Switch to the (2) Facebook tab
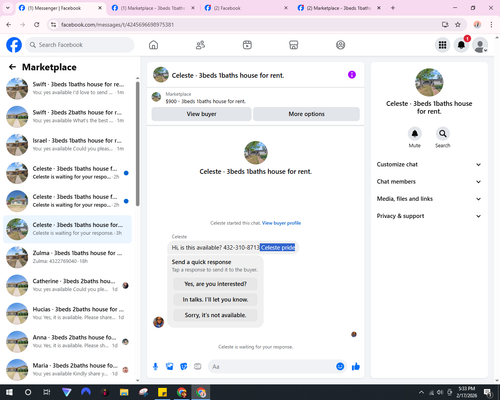 [246, 8]
